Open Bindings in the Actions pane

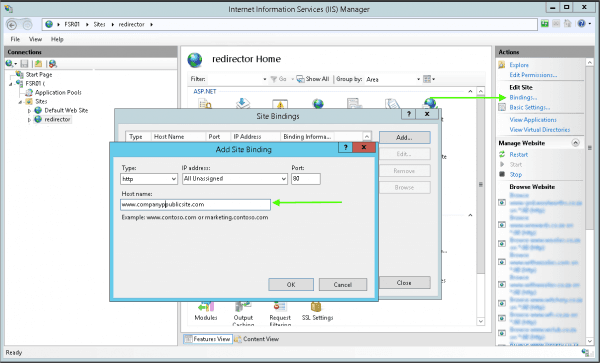523,98
